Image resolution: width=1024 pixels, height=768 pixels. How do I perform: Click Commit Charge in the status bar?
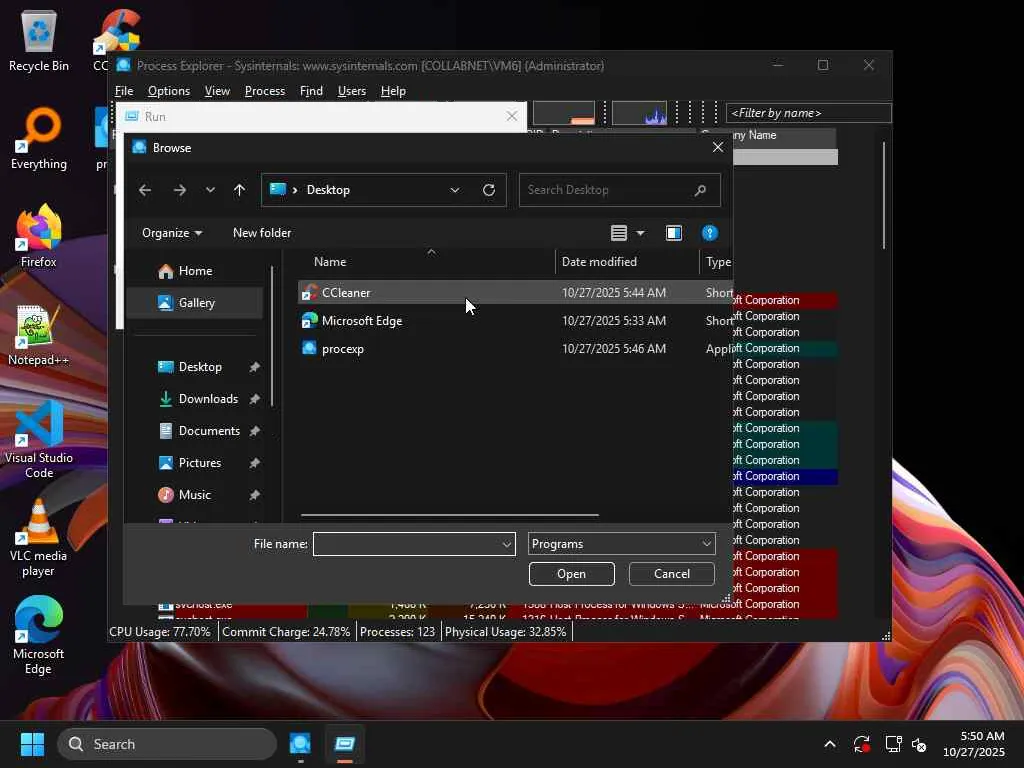pyautogui.click(x=286, y=632)
